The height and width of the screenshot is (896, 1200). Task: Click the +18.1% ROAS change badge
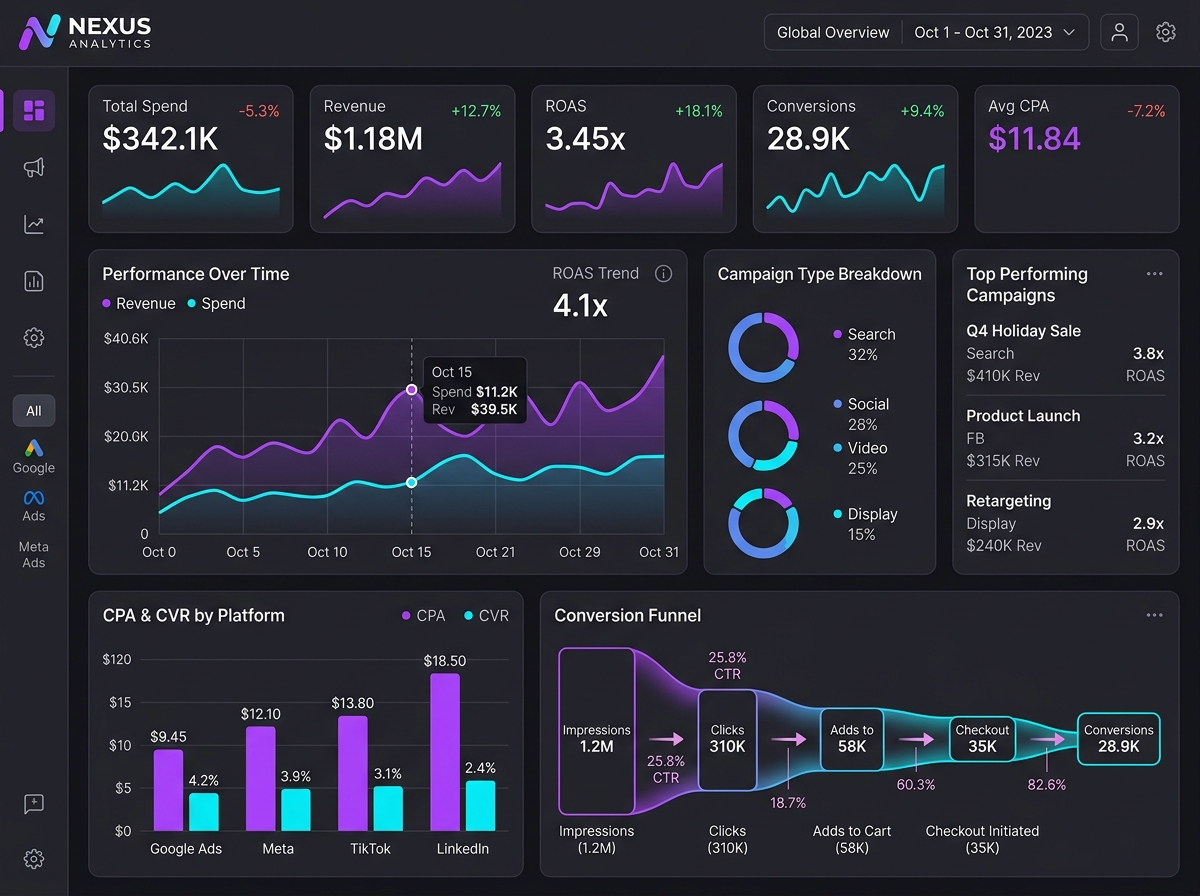pyautogui.click(x=698, y=111)
